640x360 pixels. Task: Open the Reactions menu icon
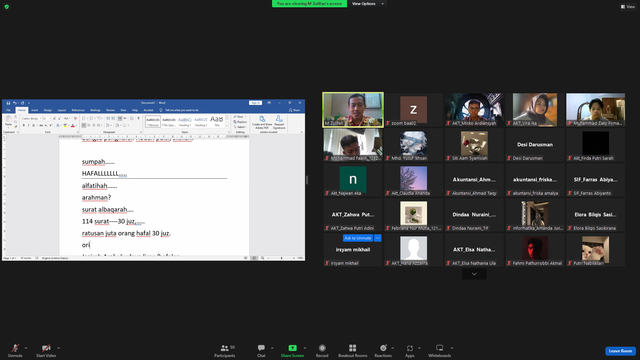coord(383,348)
